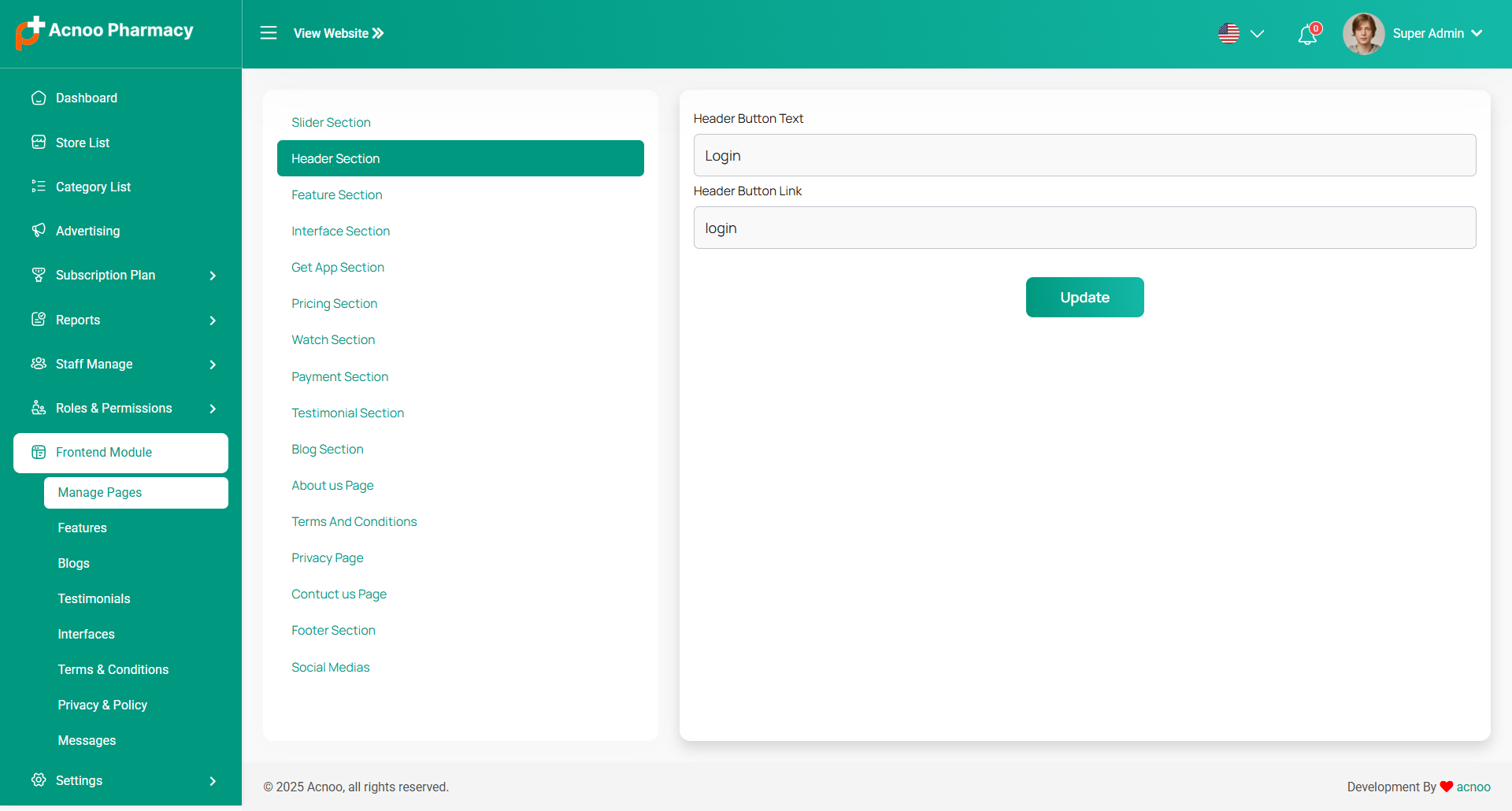Click the View Website link
Viewport: 1512px width, 811px height.
pos(339,33)
